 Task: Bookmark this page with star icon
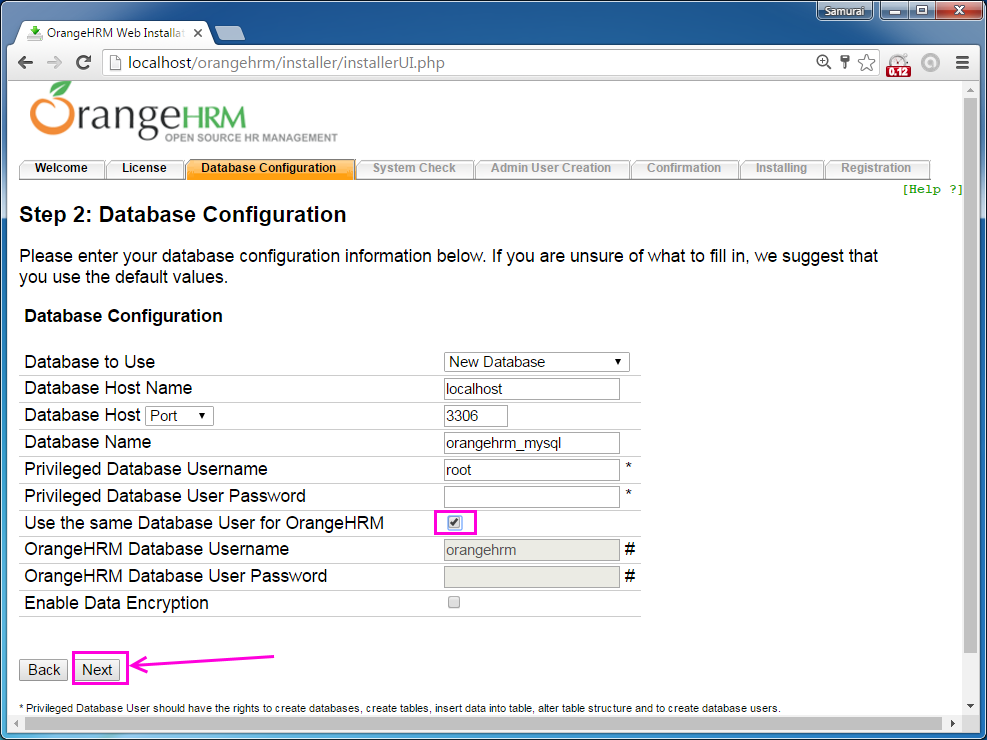(867, 62)
